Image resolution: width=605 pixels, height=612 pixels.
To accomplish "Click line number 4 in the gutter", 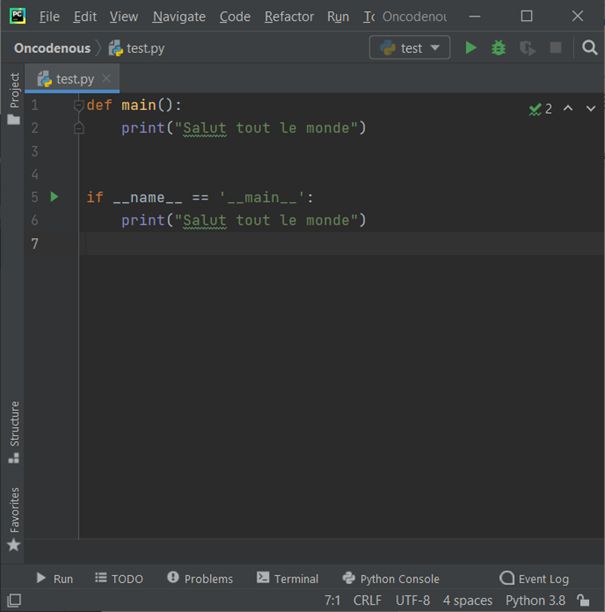I will tap(35, 174).
